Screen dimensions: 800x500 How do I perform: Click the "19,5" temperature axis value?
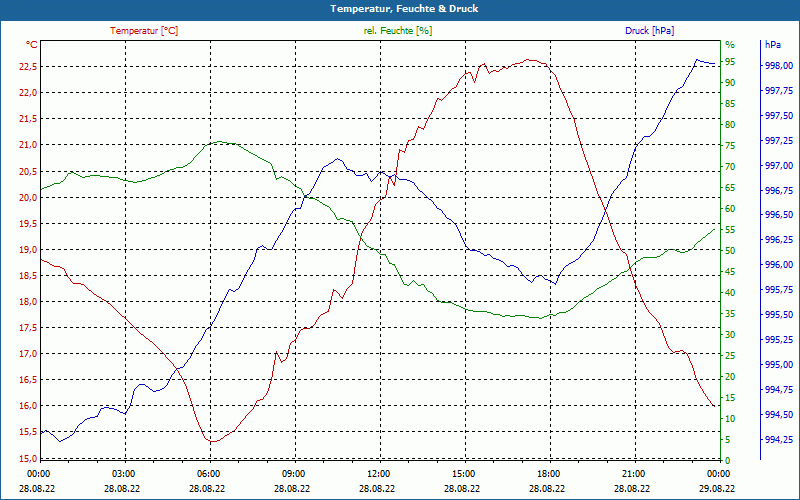[x=28, y=223]
